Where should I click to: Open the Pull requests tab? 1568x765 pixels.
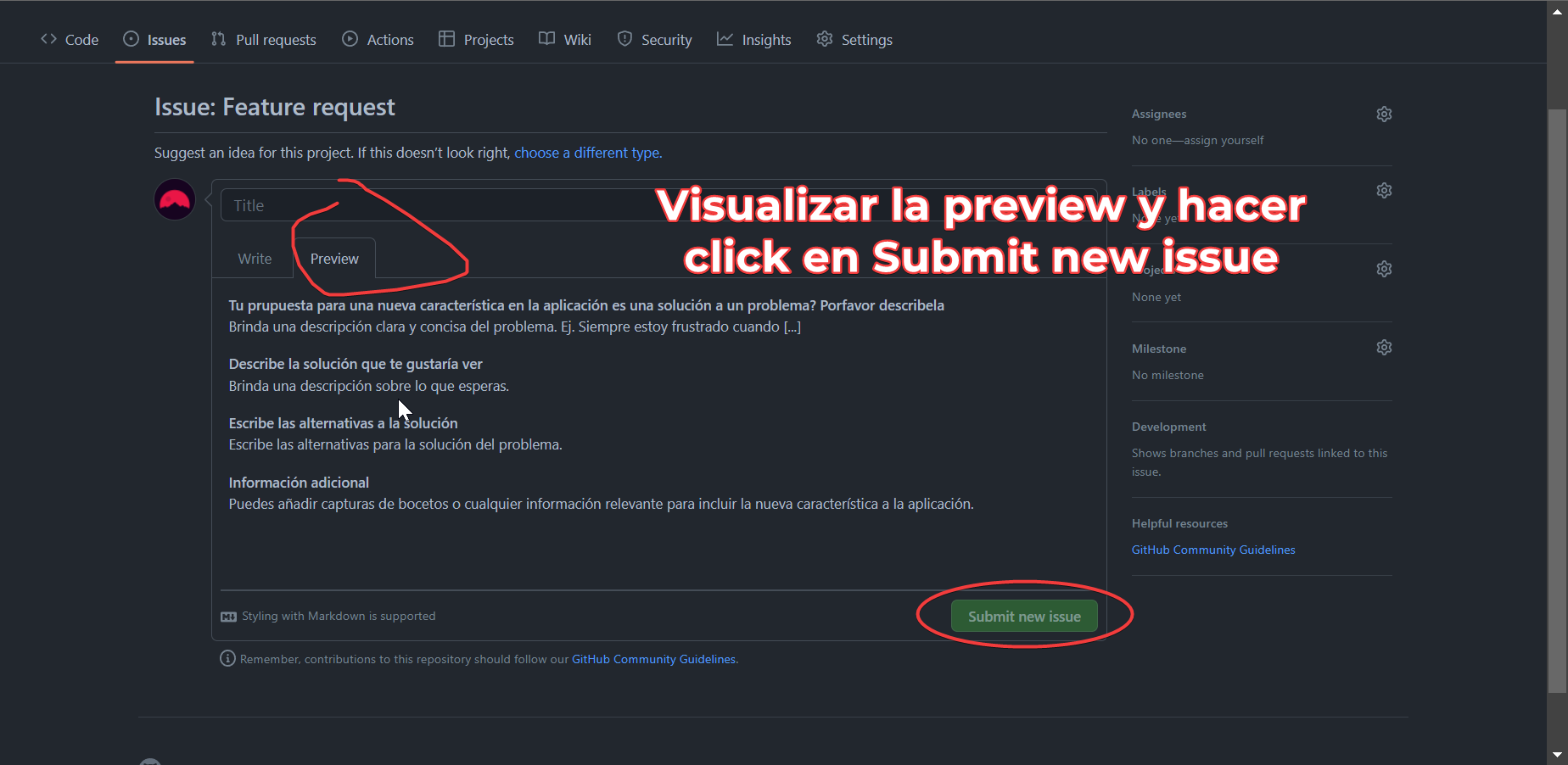pyautogui.click(x=263, y=40)
